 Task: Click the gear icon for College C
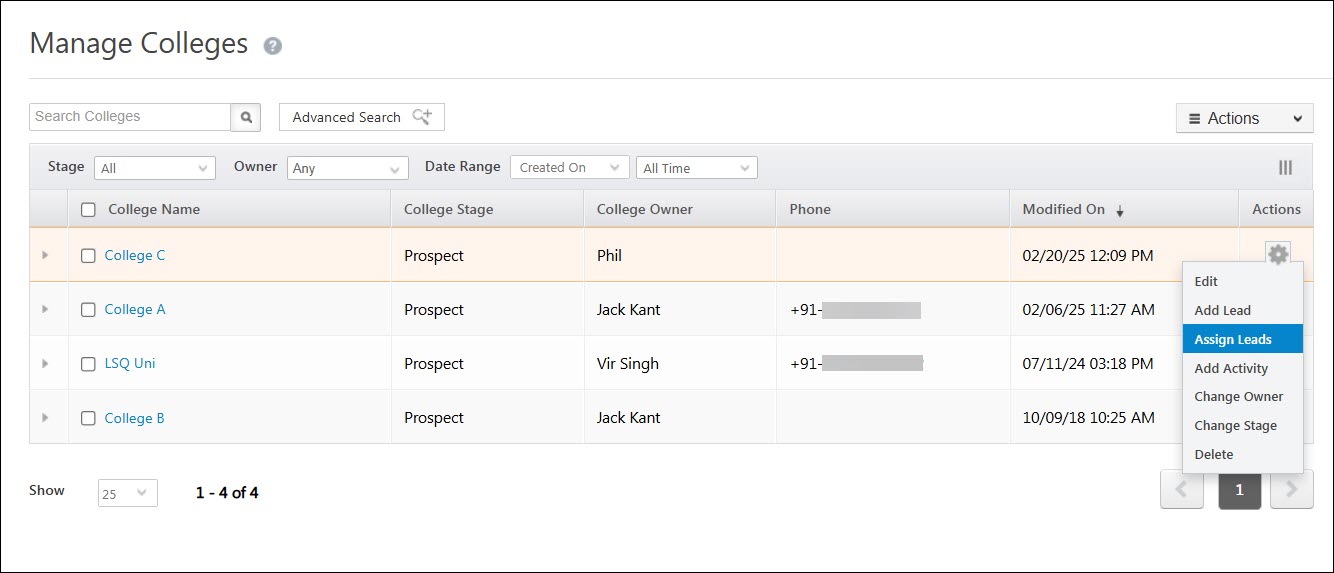click(x=1277, y=255)
